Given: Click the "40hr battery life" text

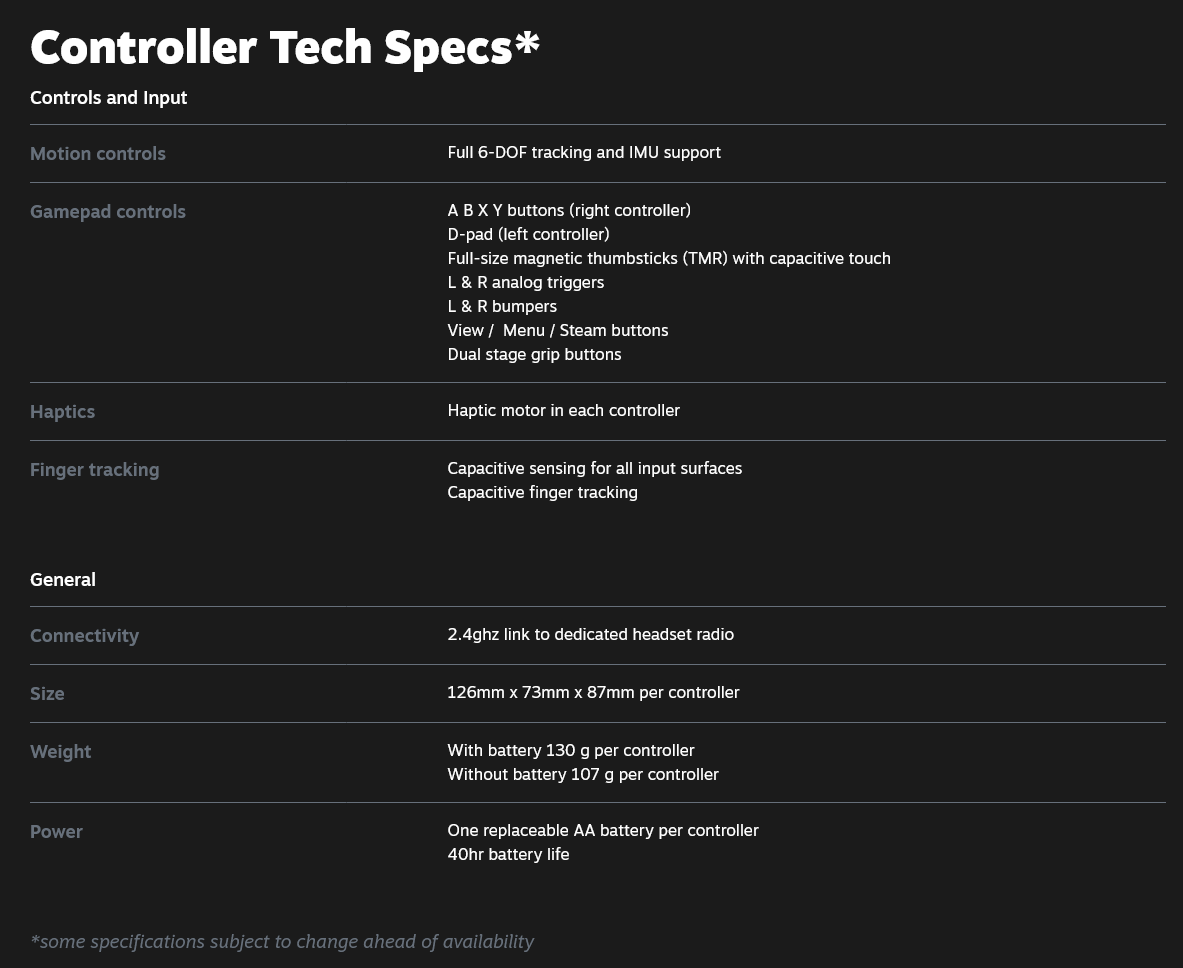Looking at the screenshot, I should tap(508, 855).
